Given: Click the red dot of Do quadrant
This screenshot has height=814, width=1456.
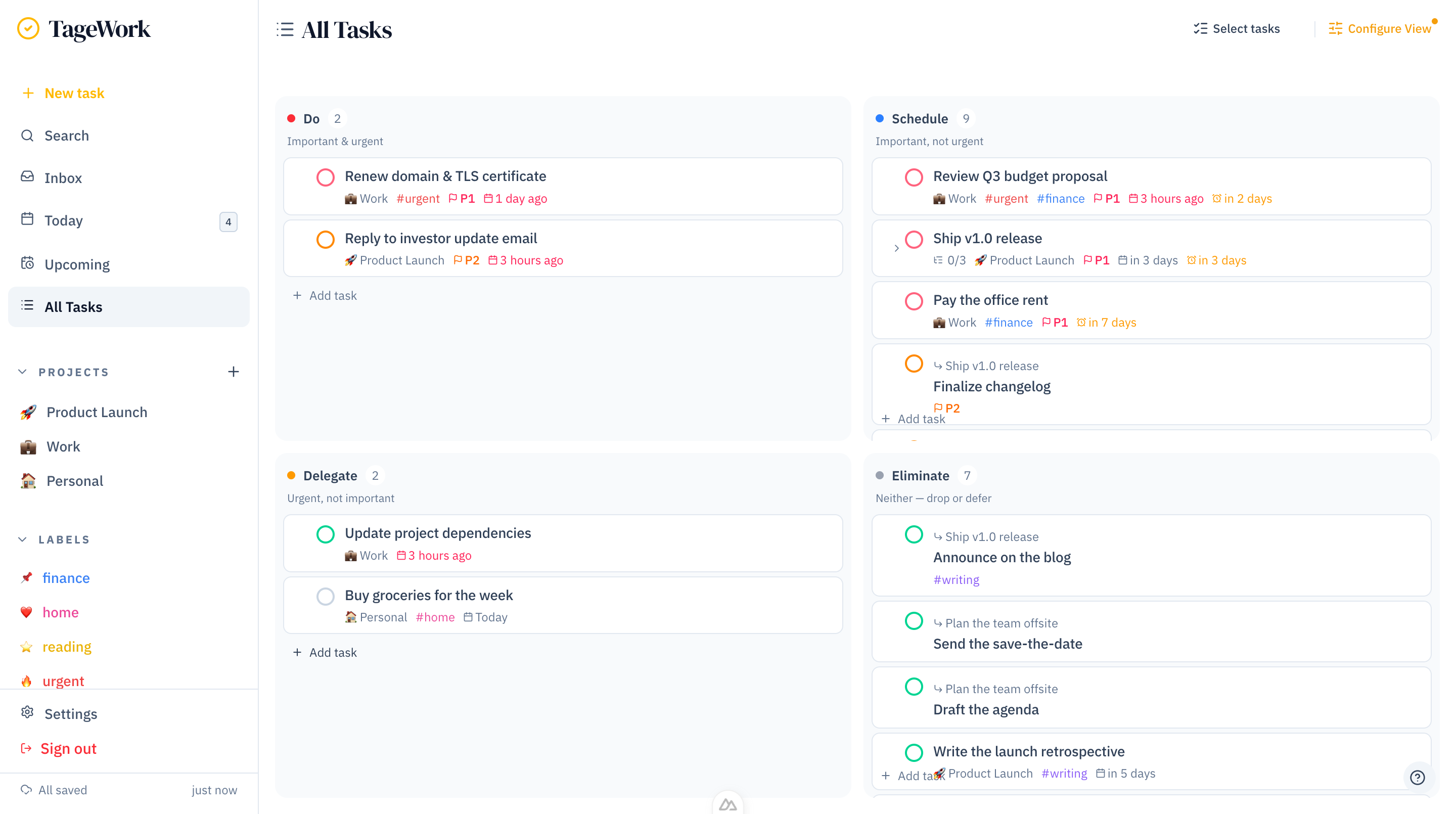Looking at the screenshot, I should 291,119.
